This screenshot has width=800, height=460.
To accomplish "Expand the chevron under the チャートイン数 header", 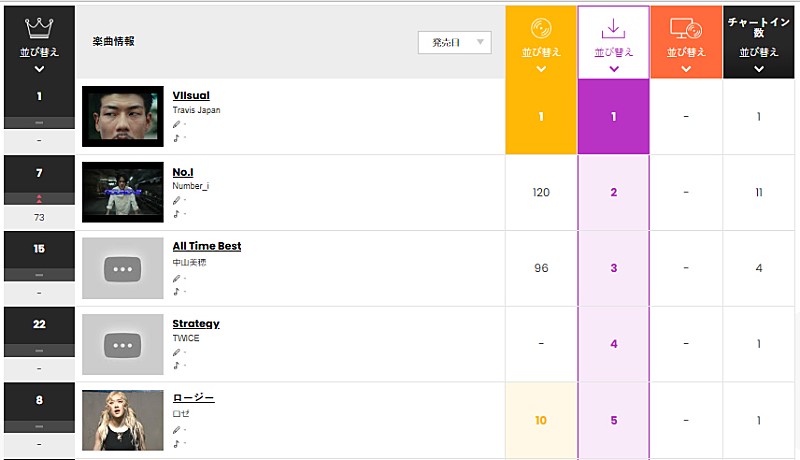I will 759,69.
